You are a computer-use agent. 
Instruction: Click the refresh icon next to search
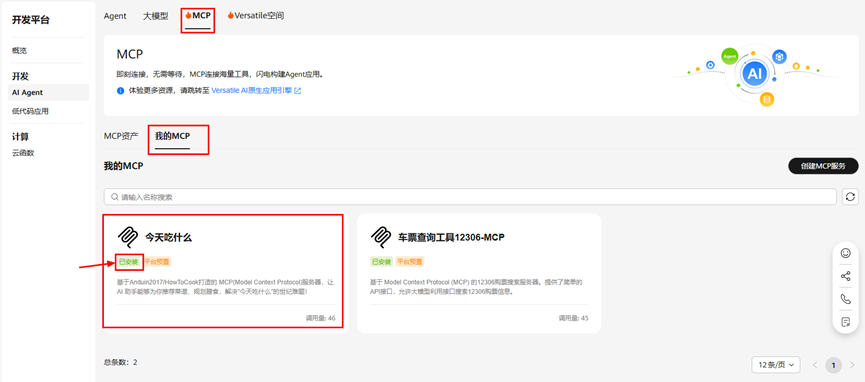[850, 197]
